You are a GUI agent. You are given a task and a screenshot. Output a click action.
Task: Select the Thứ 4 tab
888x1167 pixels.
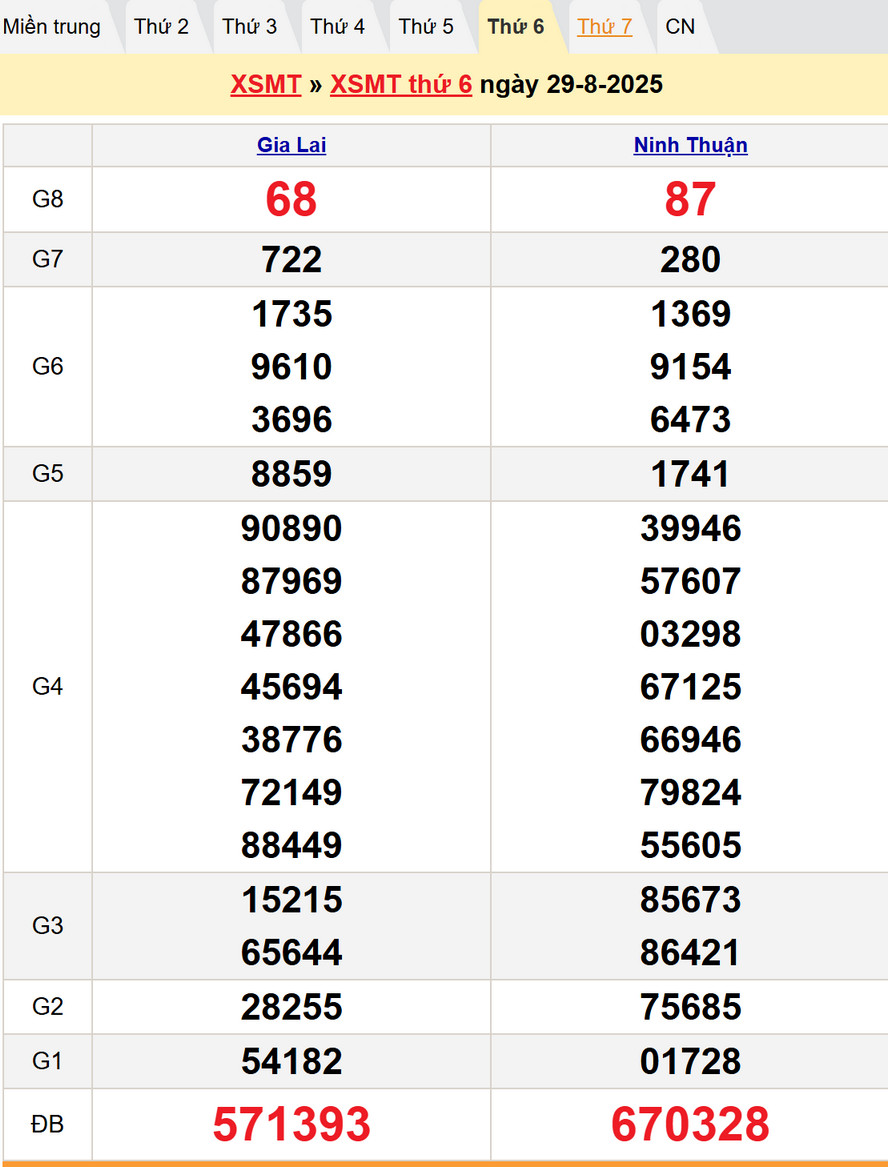point(337,27)
